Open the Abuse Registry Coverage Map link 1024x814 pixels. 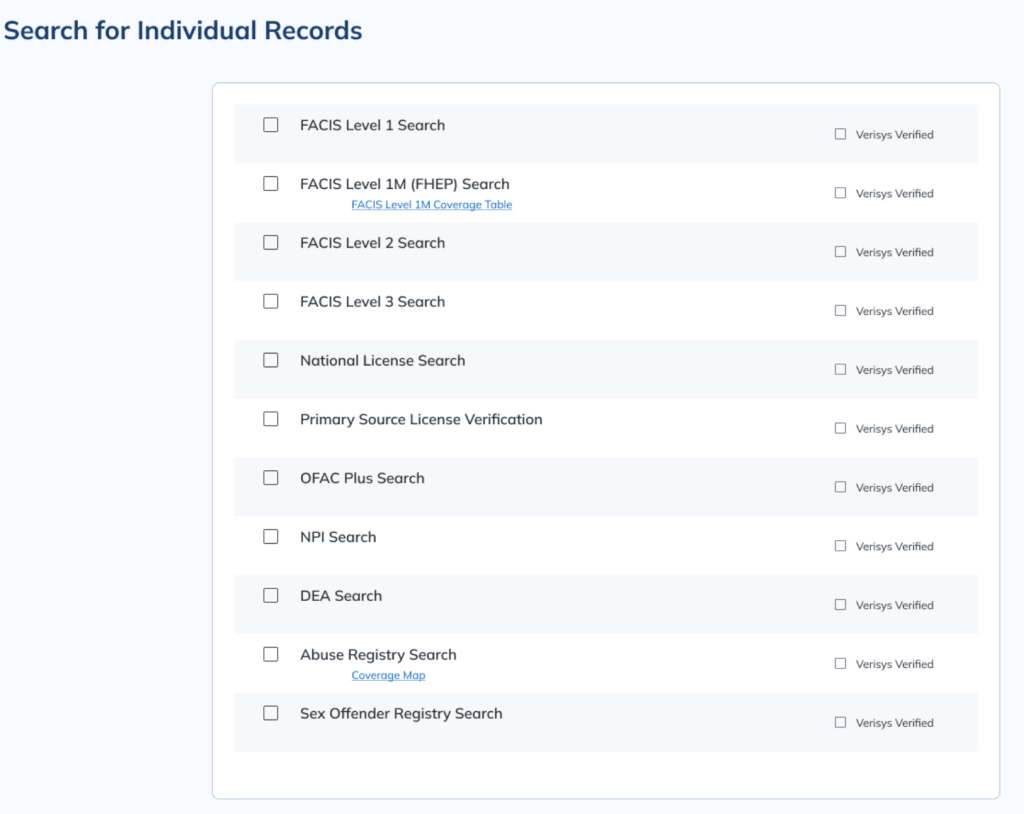tap(388, 676)
